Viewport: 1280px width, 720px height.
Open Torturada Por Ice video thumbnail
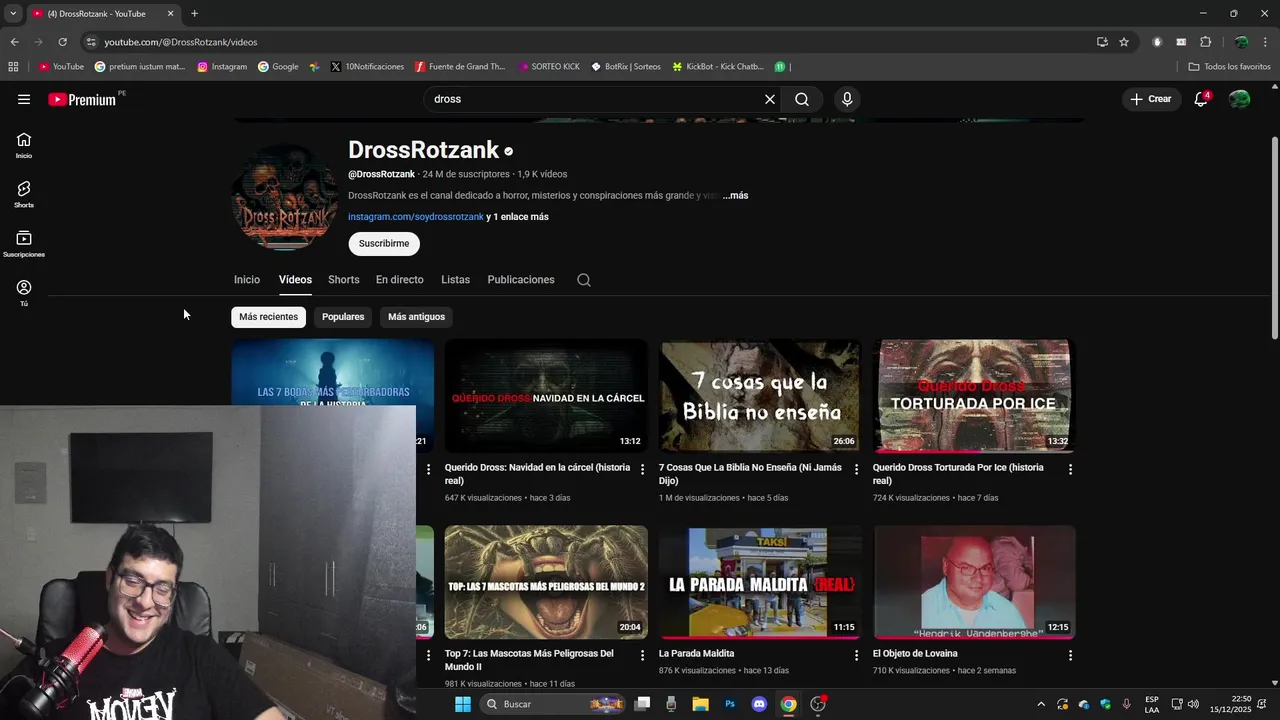(x=974, y=396)
